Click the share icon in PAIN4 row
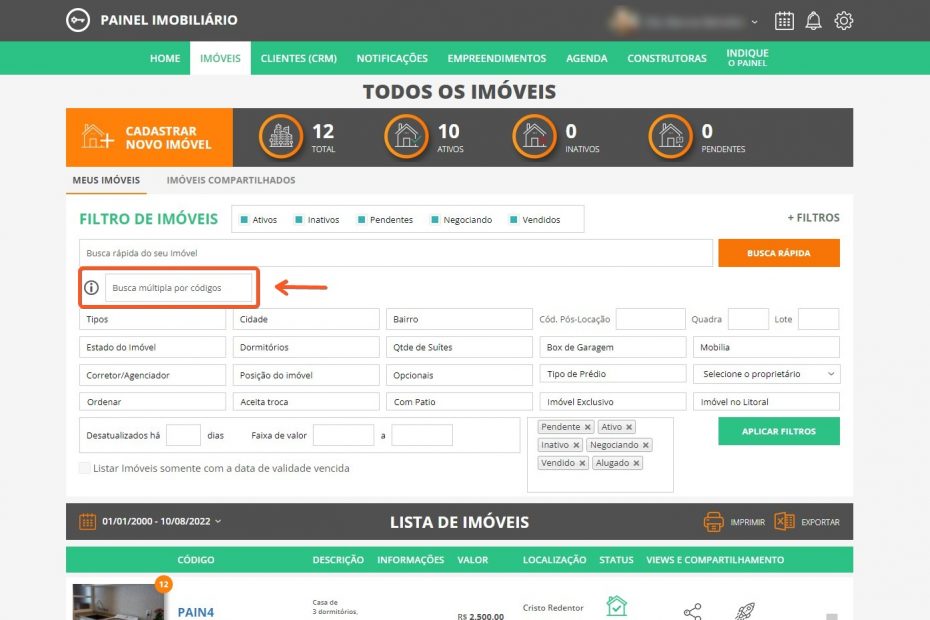Screen dimensions: 930x620 click(x=692, y=611)
